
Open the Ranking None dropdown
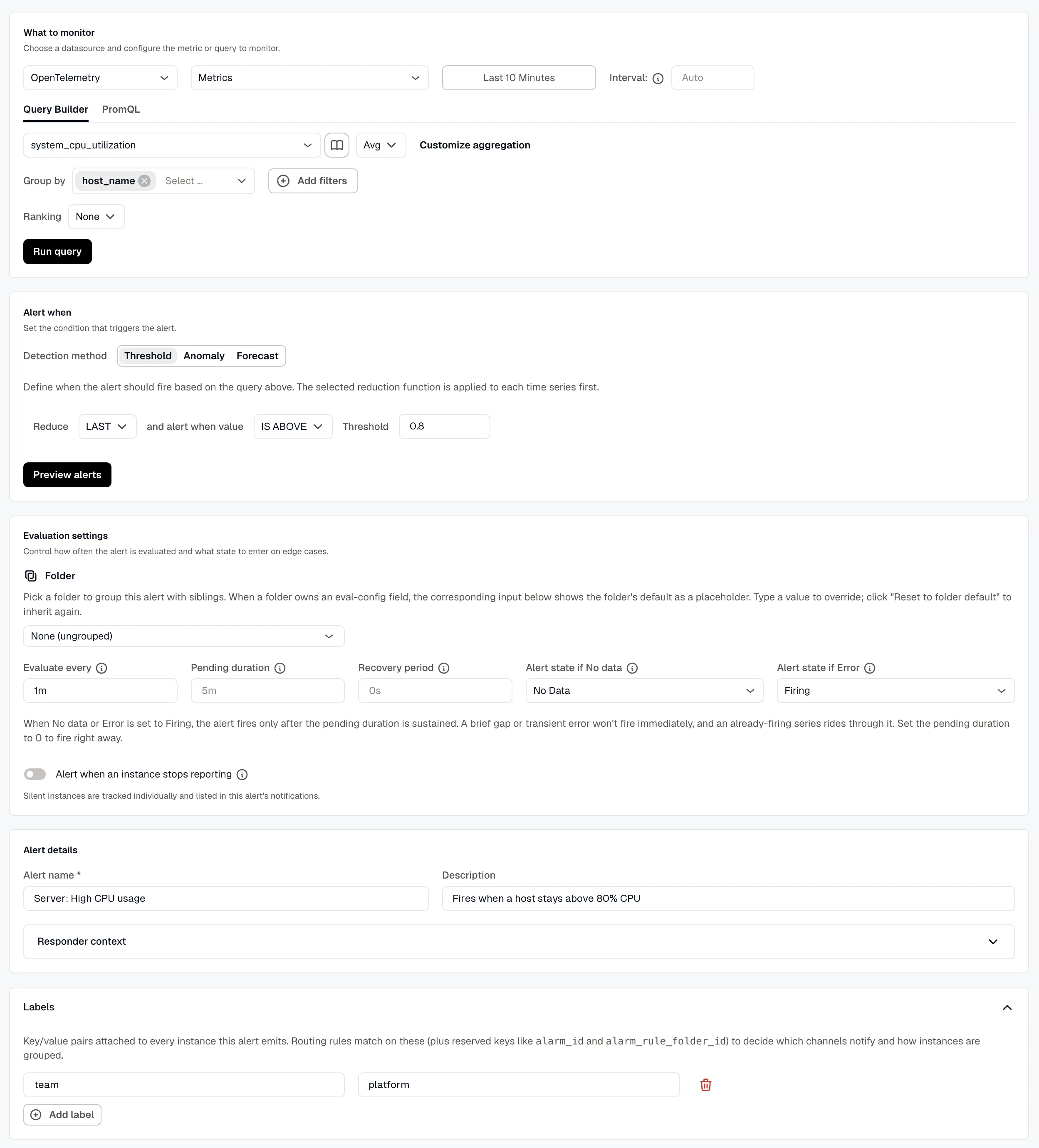tap(96, 217)
